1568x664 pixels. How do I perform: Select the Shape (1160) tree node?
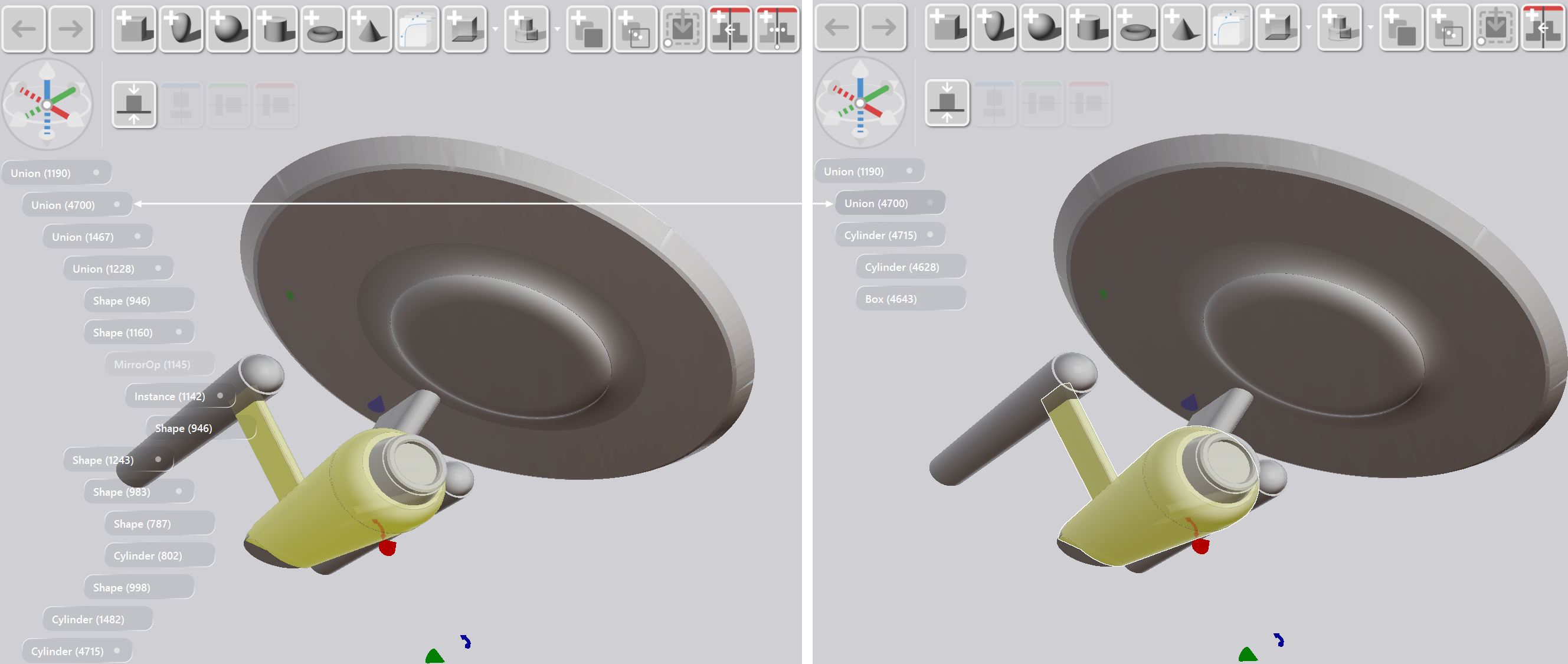pos(139,332)
